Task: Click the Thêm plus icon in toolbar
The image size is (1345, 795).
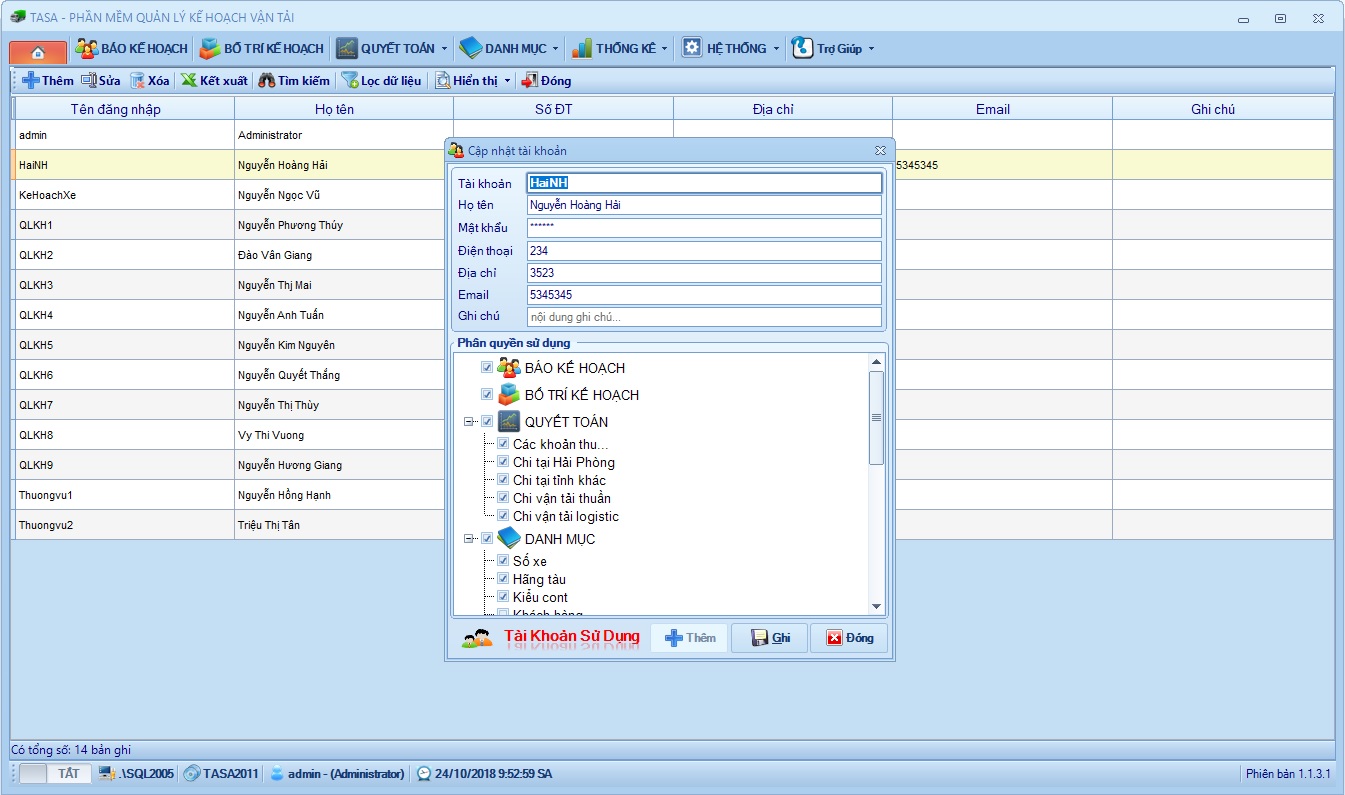Action: 31,81
